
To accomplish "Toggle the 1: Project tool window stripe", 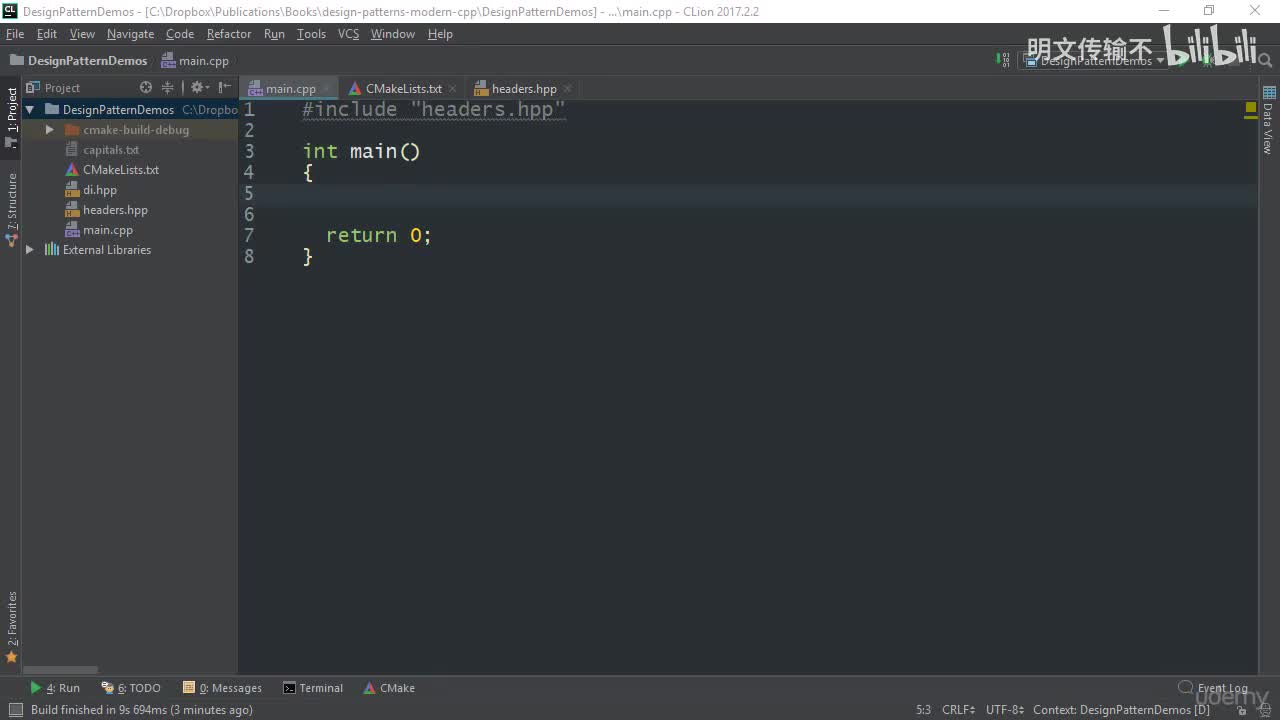I will (x=11, y=117).
